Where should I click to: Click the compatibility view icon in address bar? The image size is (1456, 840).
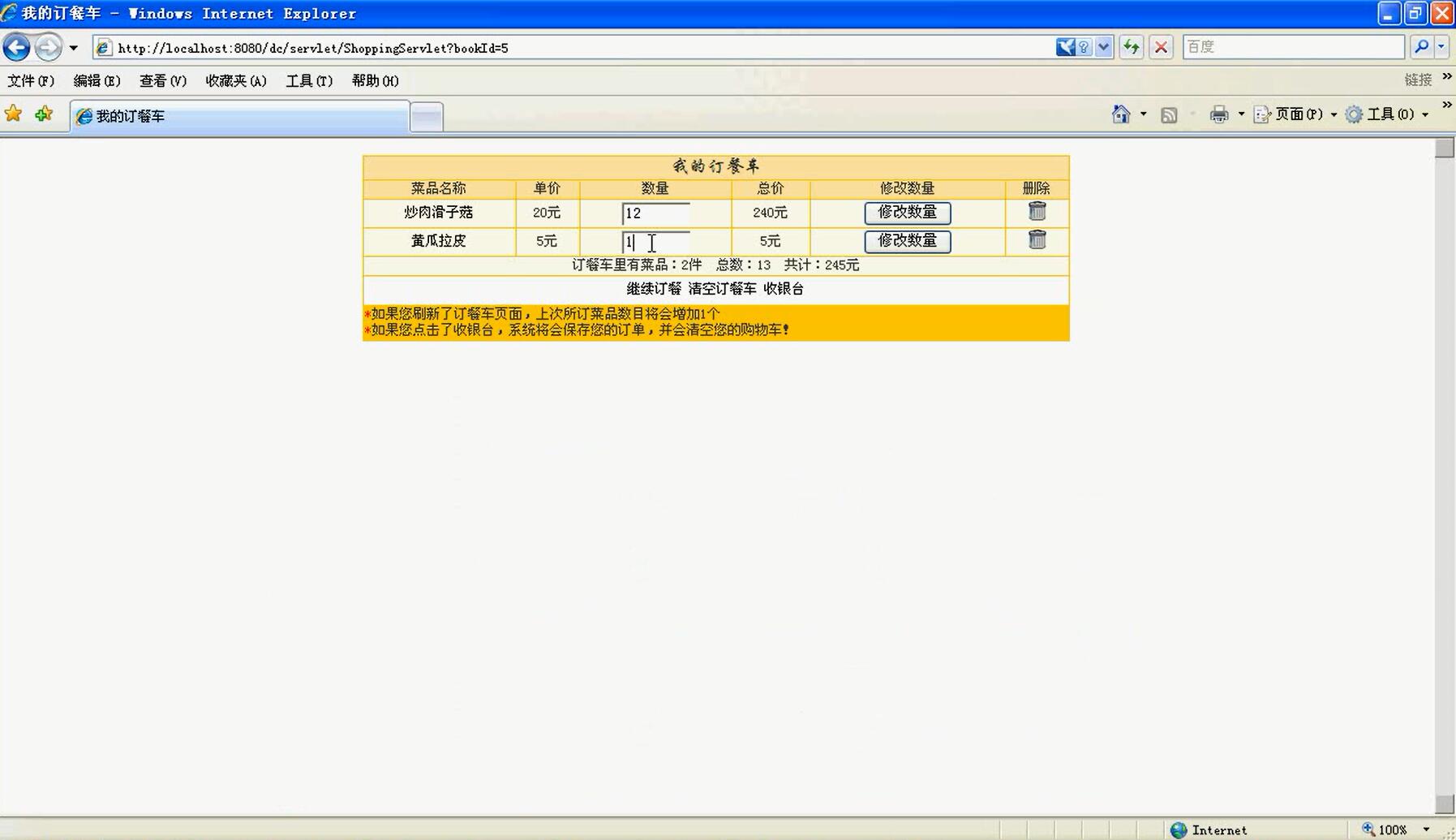click(1066, 47)
